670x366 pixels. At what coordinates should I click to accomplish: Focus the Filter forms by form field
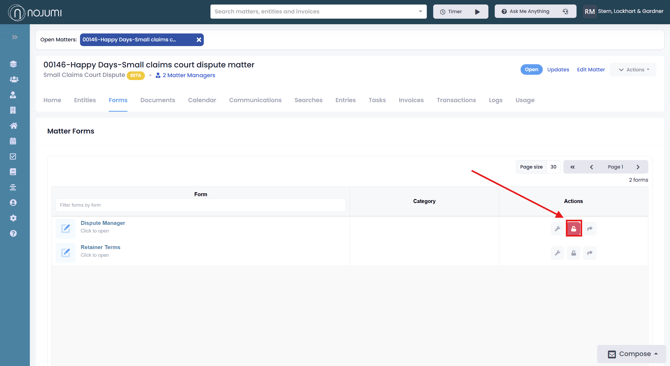click(200, 205)
